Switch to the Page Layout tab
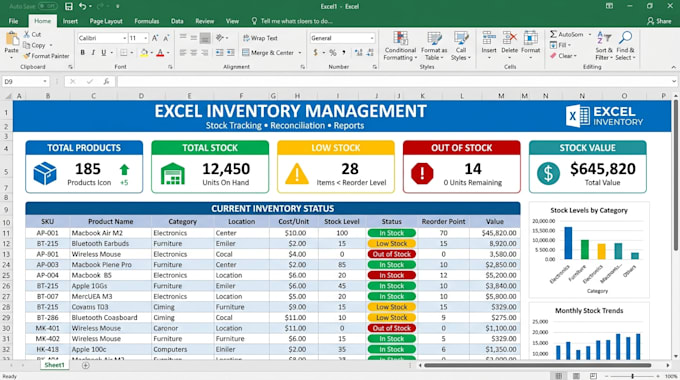This screenshot has width=680, height=380. 106,21
